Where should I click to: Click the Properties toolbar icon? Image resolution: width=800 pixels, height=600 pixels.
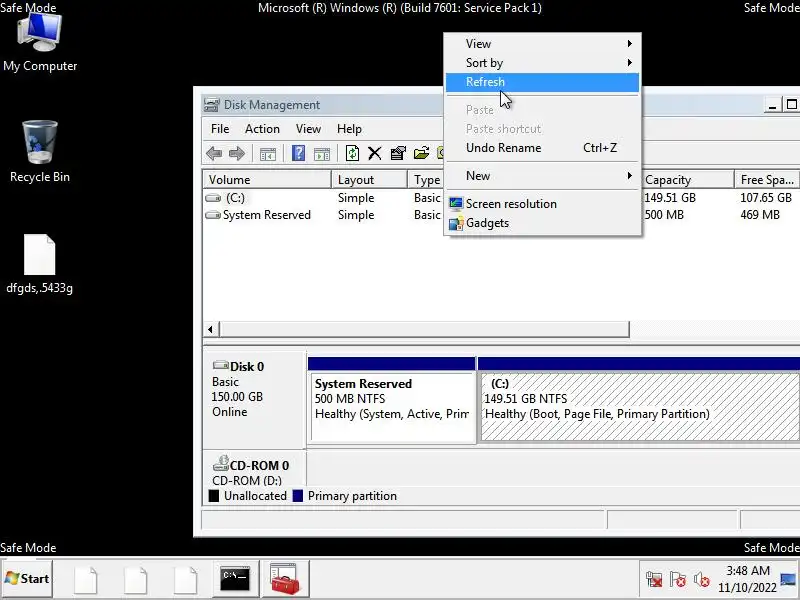(x=398, y=153)
